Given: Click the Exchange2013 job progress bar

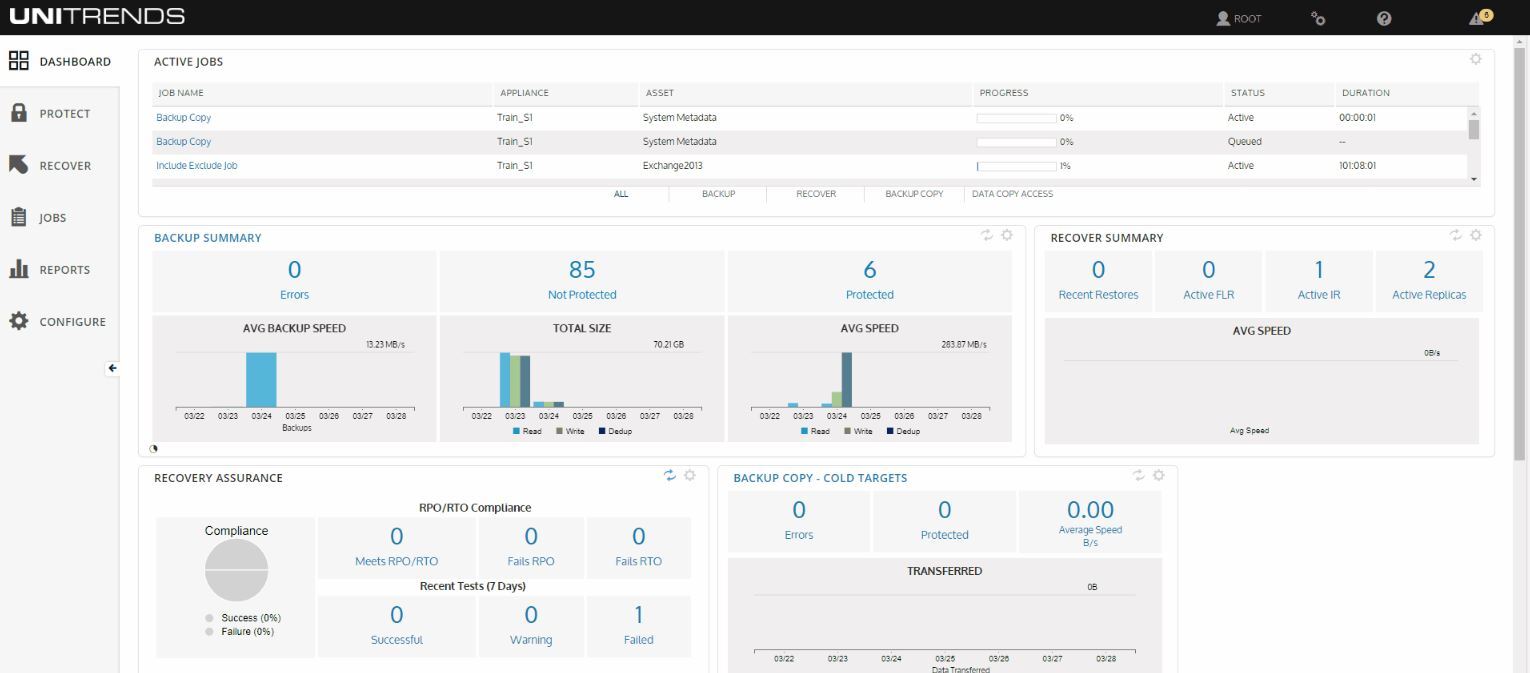Looking at the screenshot, I should (1017, 165).
